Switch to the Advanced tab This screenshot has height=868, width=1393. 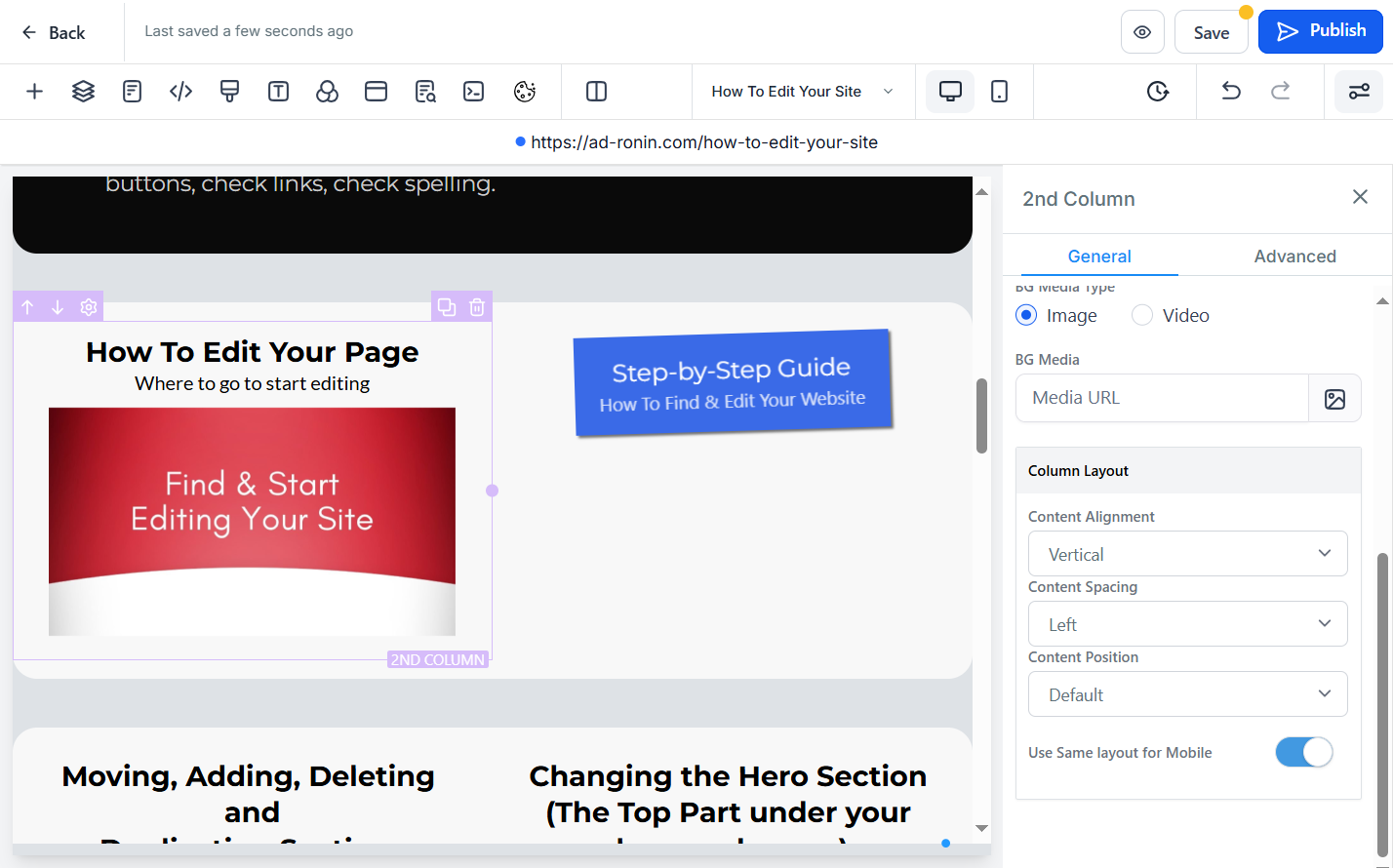[1294, 256]
